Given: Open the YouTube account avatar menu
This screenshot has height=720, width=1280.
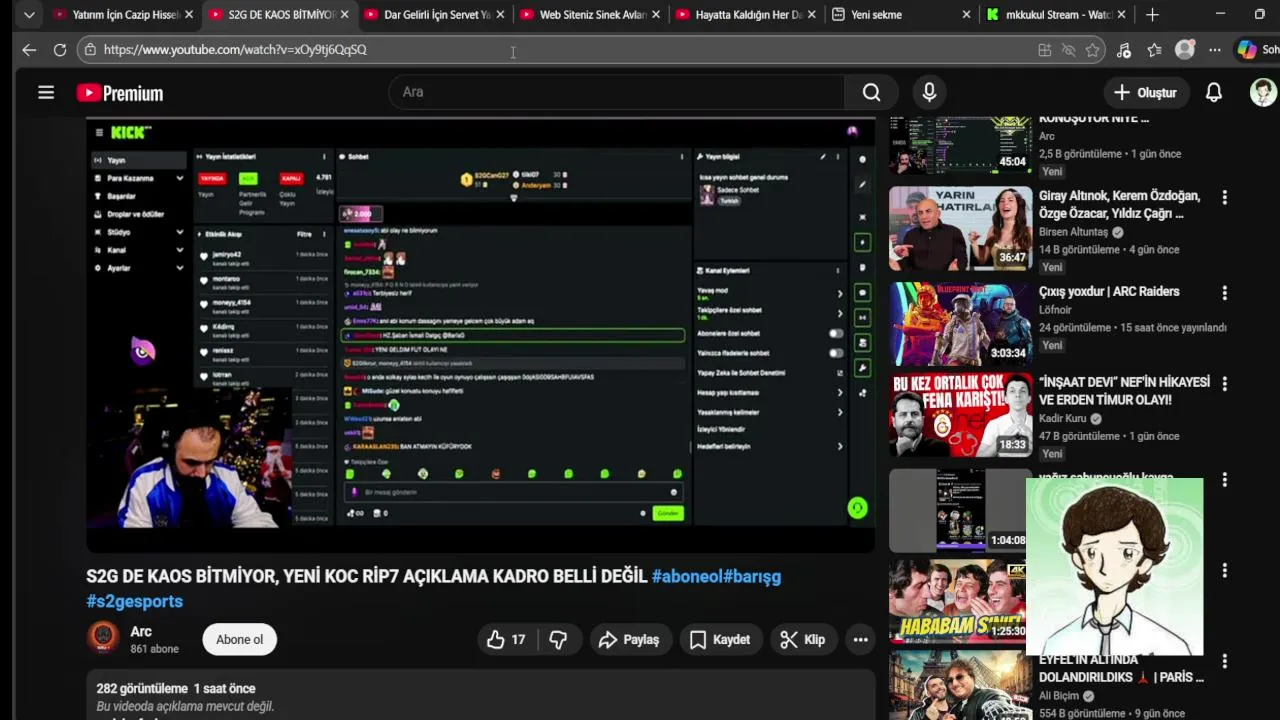Looking at the screenshot, I should click(x=1263, y=92).
